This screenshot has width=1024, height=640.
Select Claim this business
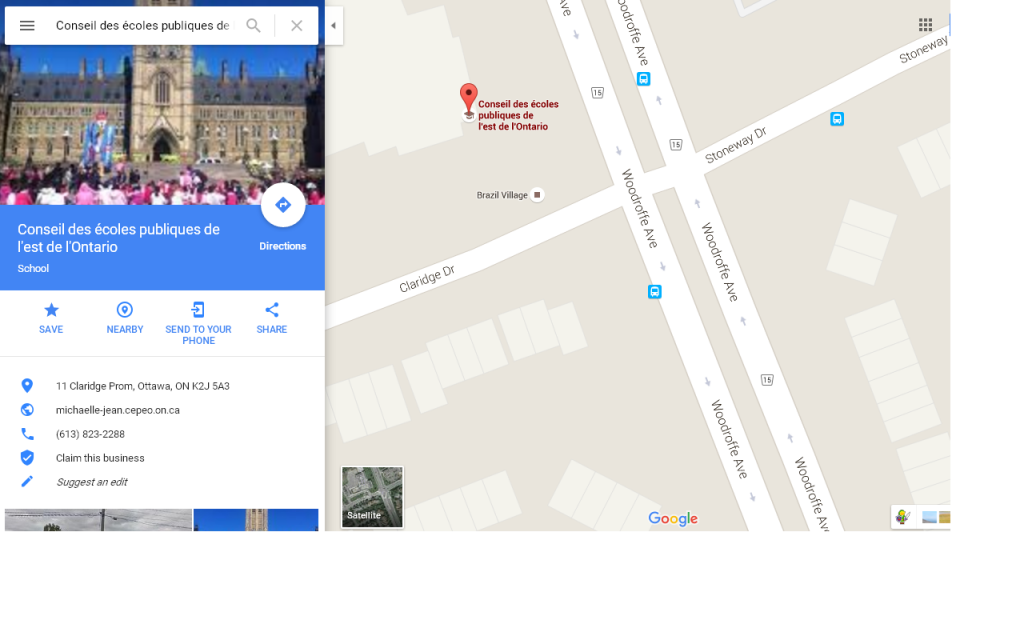pyautogui.click(x=100, y=458)
